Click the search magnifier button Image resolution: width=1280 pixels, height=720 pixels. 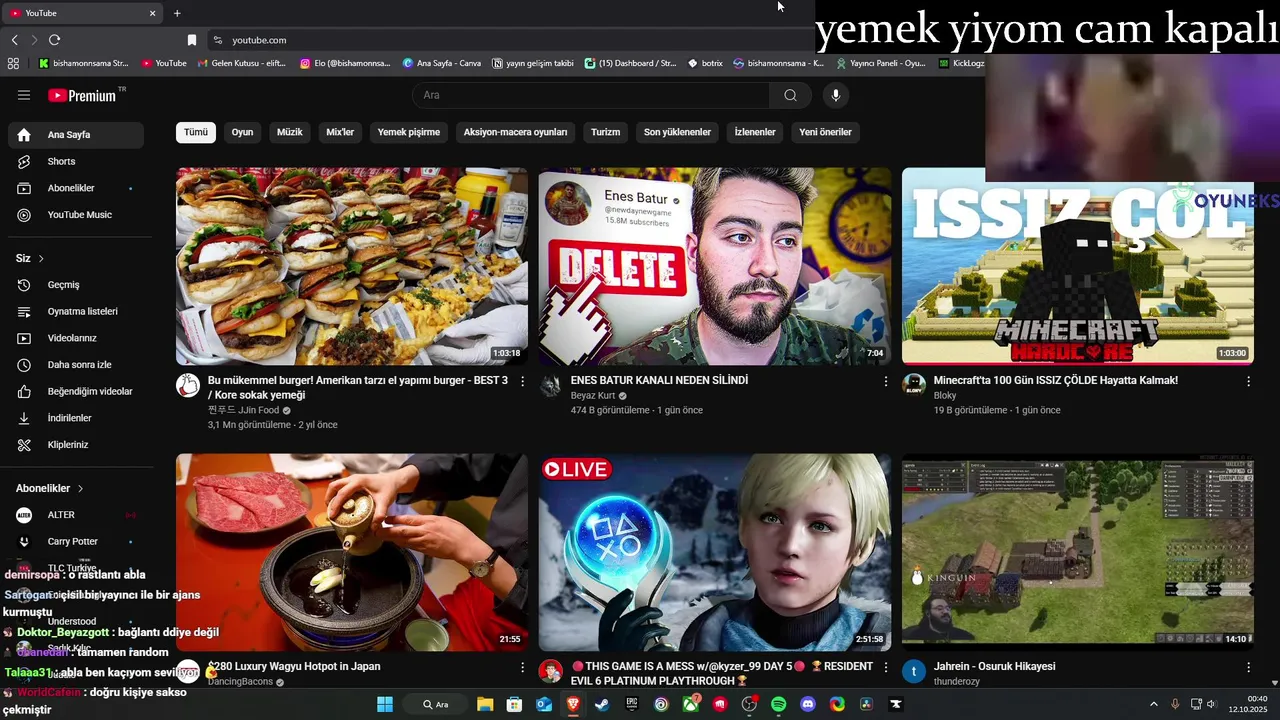pyautogui.click(x=790, y=95)
